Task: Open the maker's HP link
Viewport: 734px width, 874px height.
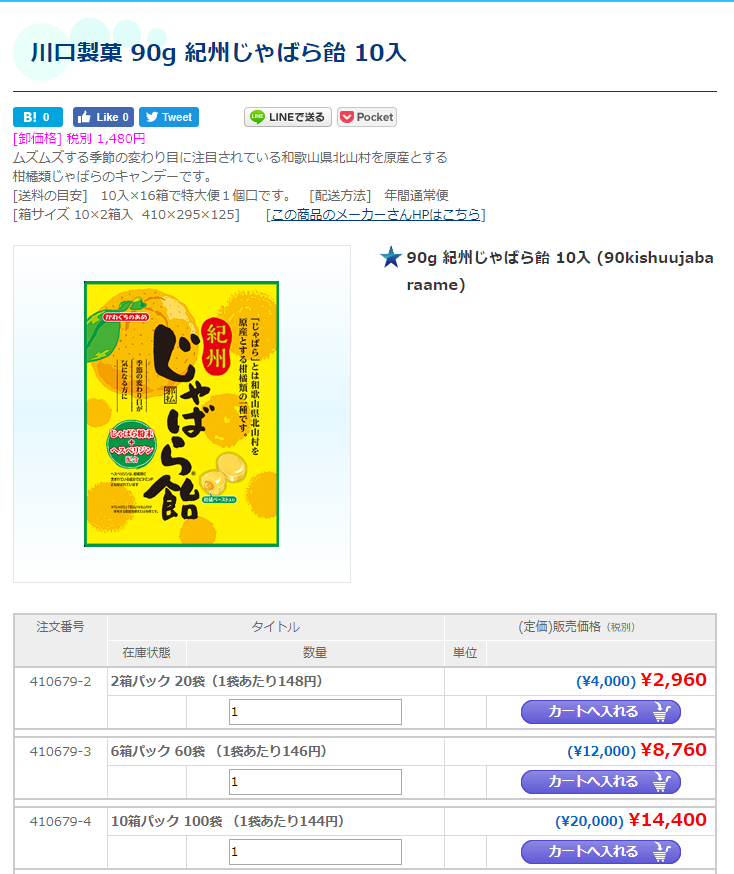Action: coord(376,215)
